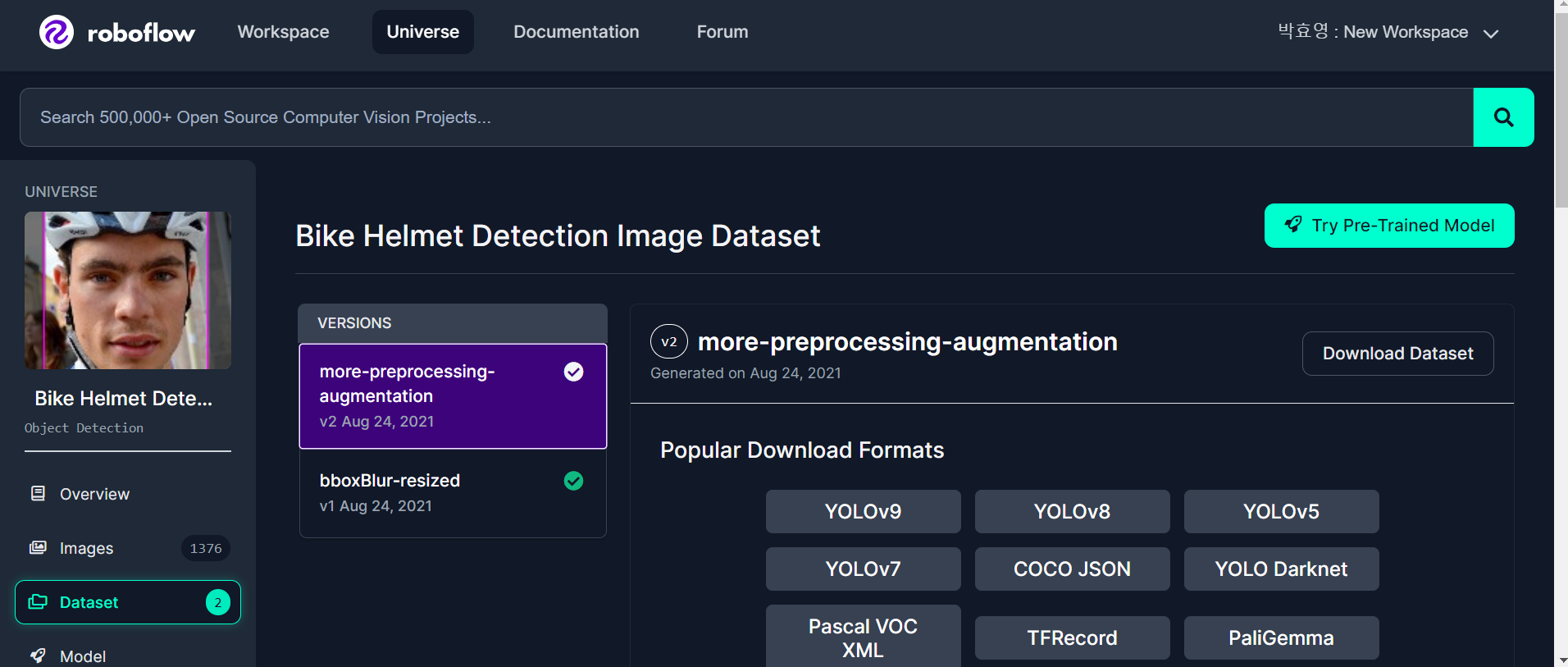Click 'Object Detection' project type label
The height and width of the screenshot is (667, 1568).
pos(84,428)
